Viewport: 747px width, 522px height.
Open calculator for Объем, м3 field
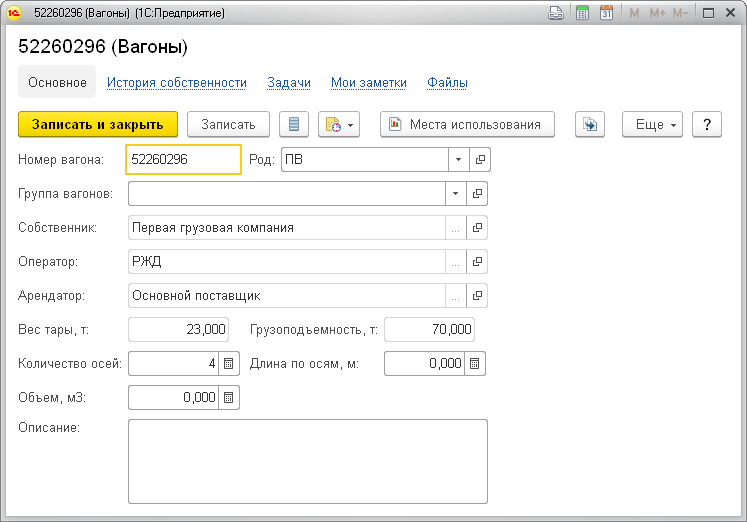[229, 398]
